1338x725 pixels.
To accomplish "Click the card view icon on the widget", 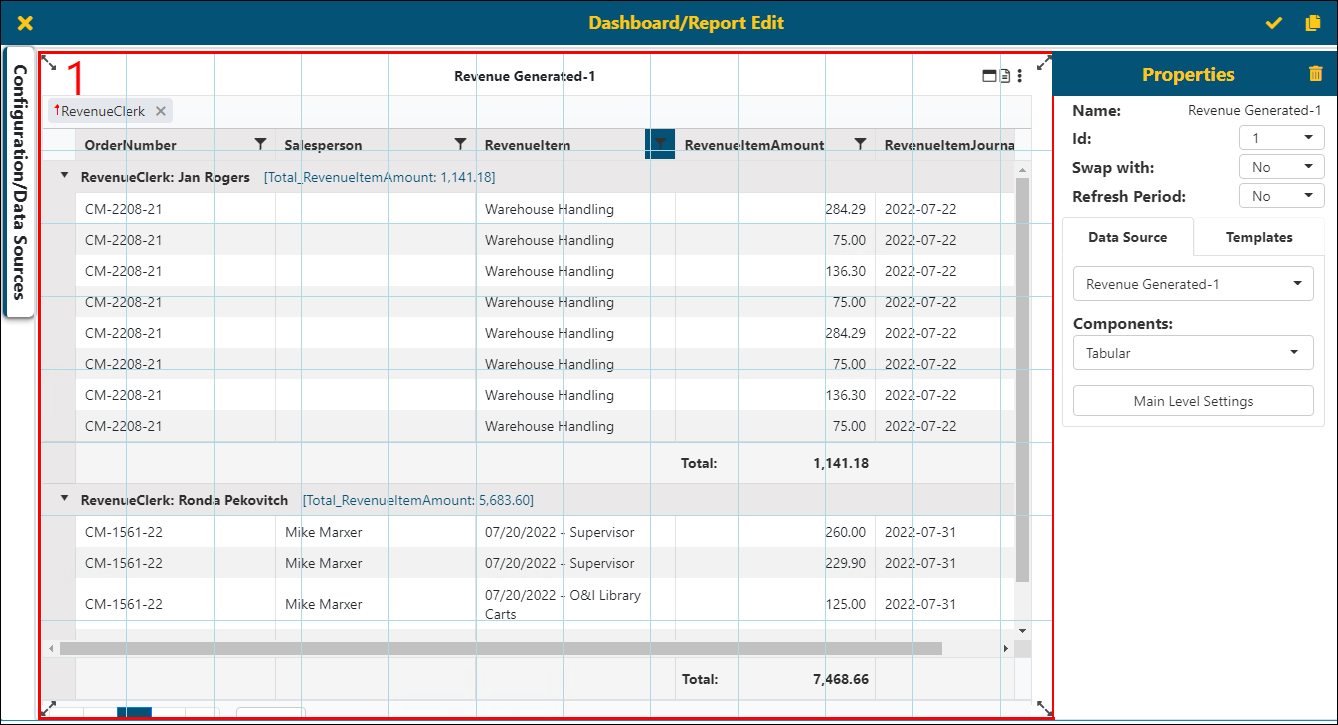I will coord(988,75).
